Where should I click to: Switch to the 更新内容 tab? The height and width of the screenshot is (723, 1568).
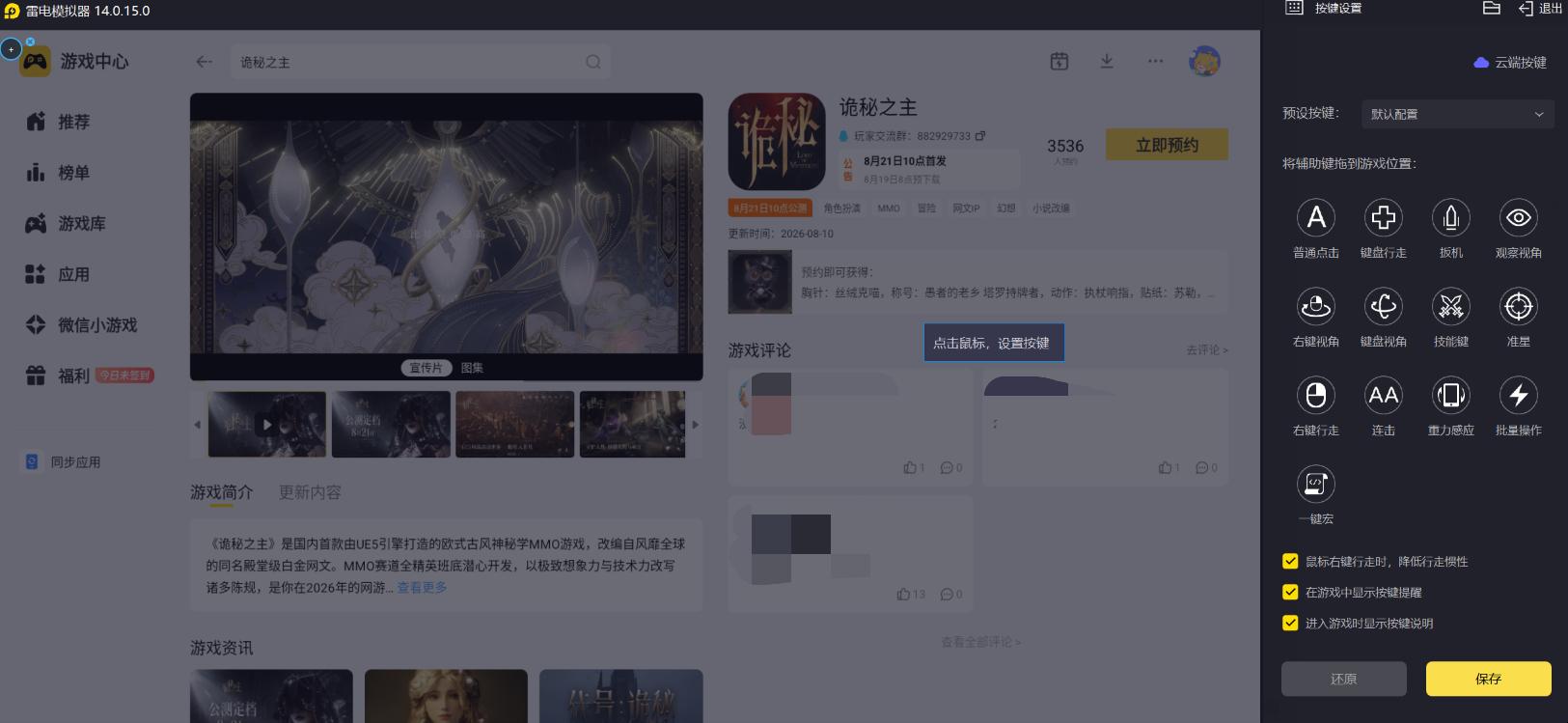tap(310, 492)
